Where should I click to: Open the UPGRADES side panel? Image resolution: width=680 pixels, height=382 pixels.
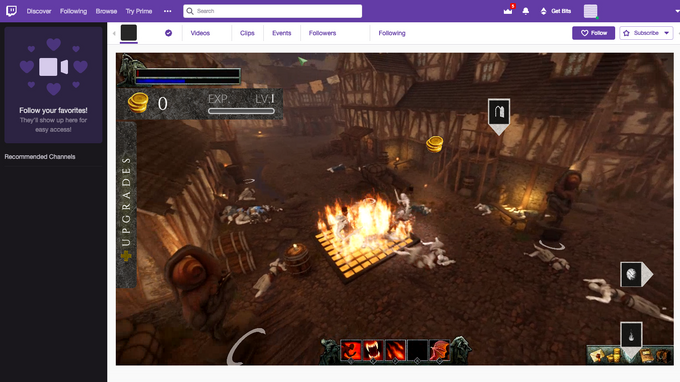[126, 205]
